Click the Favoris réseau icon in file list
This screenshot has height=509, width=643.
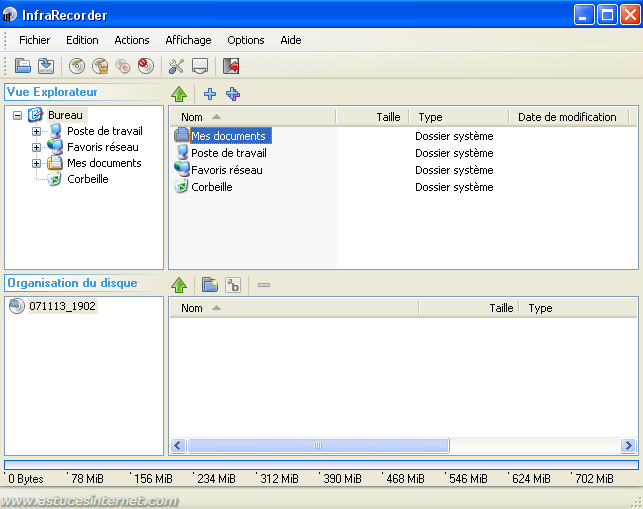click(182, 169)
